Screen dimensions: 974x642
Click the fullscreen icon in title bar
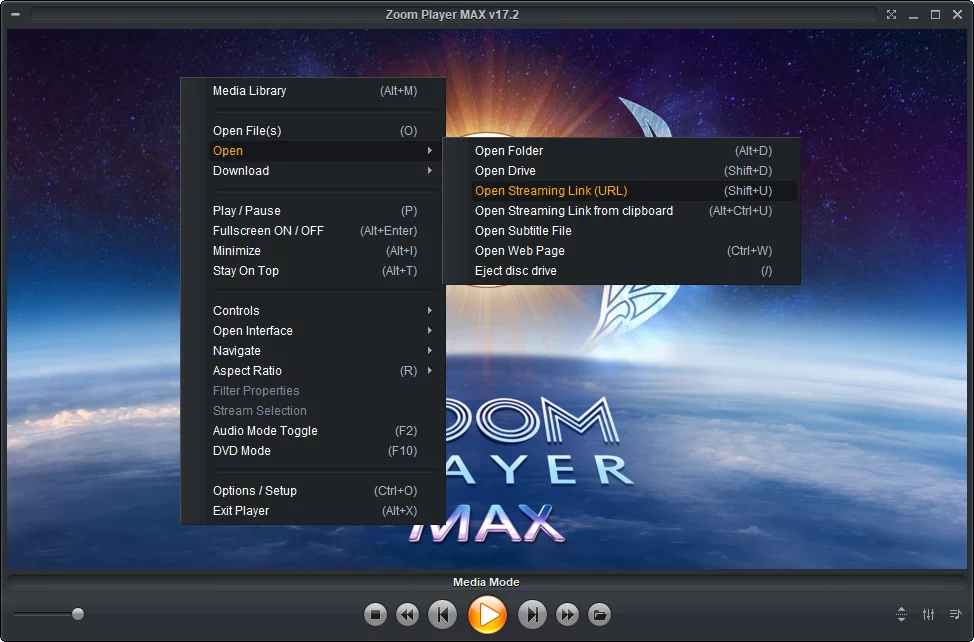[891, 15]
